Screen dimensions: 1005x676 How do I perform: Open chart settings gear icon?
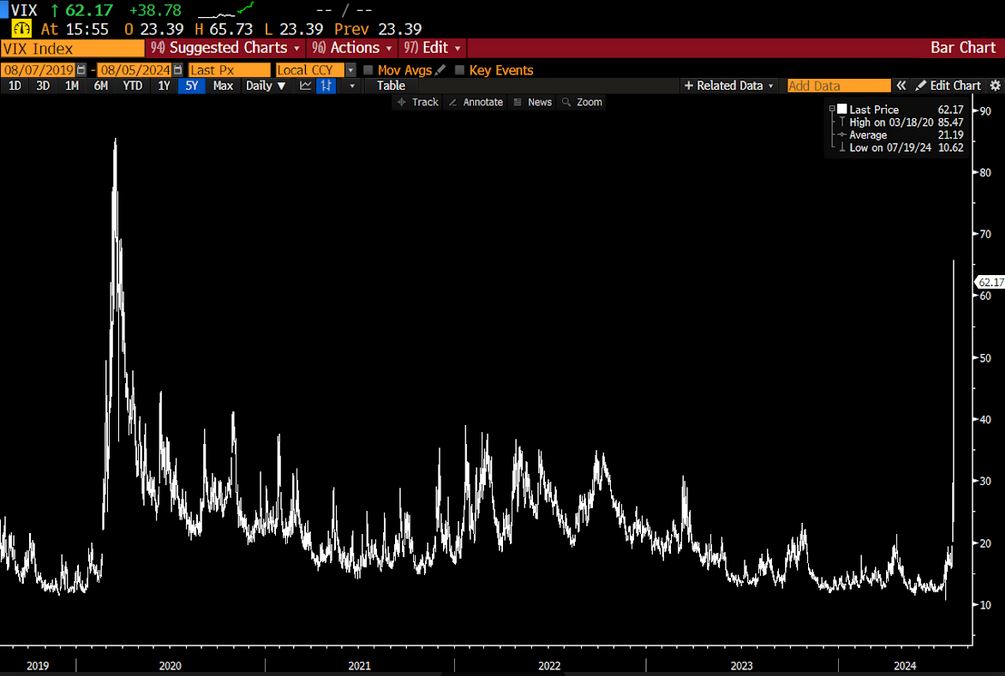(x=994, y=86)
